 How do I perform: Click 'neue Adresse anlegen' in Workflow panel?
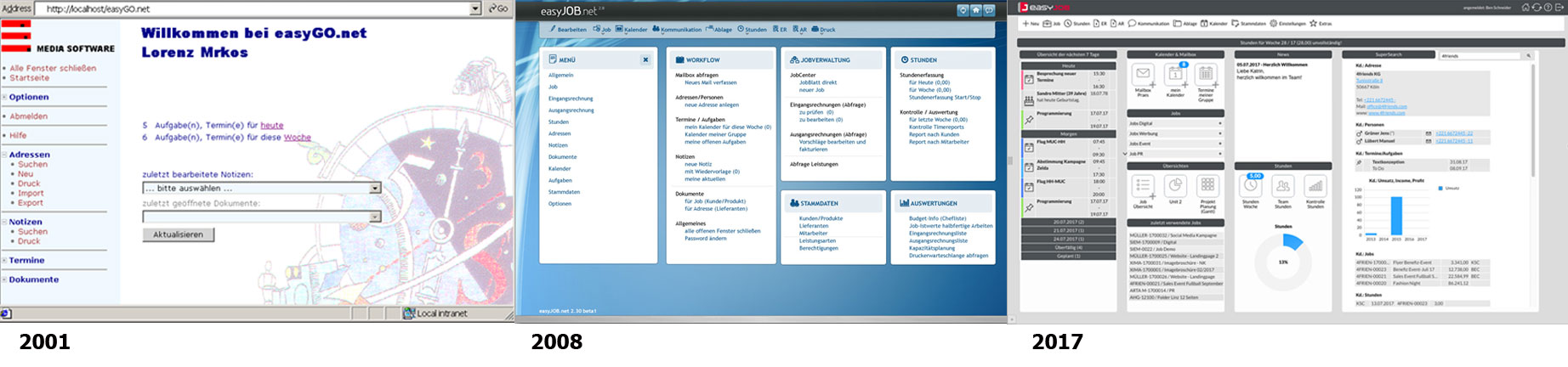tap(712, 104)
